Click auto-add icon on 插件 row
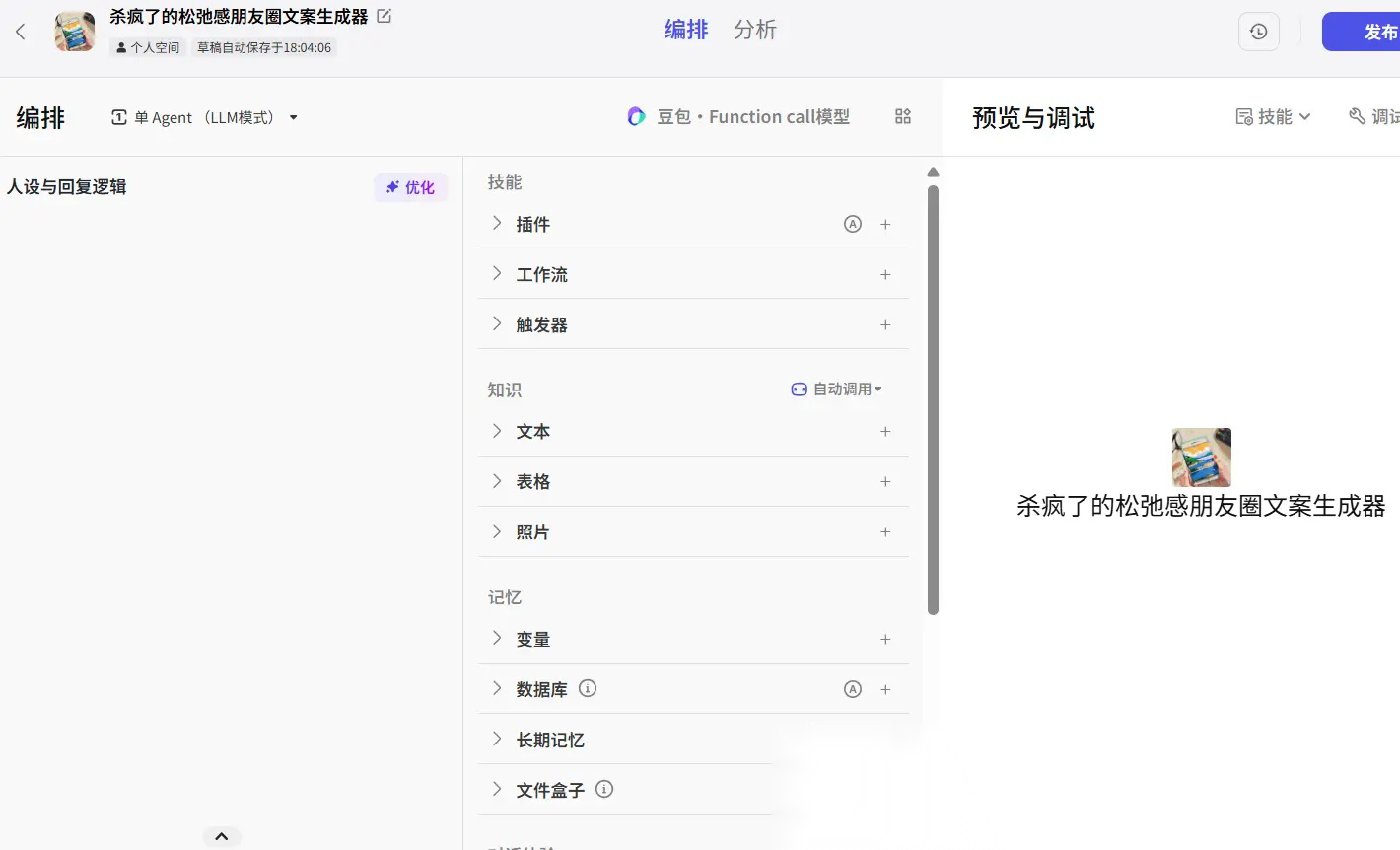Image resolution: width=1400 pixels, height=850 pixels. (853, 224)
